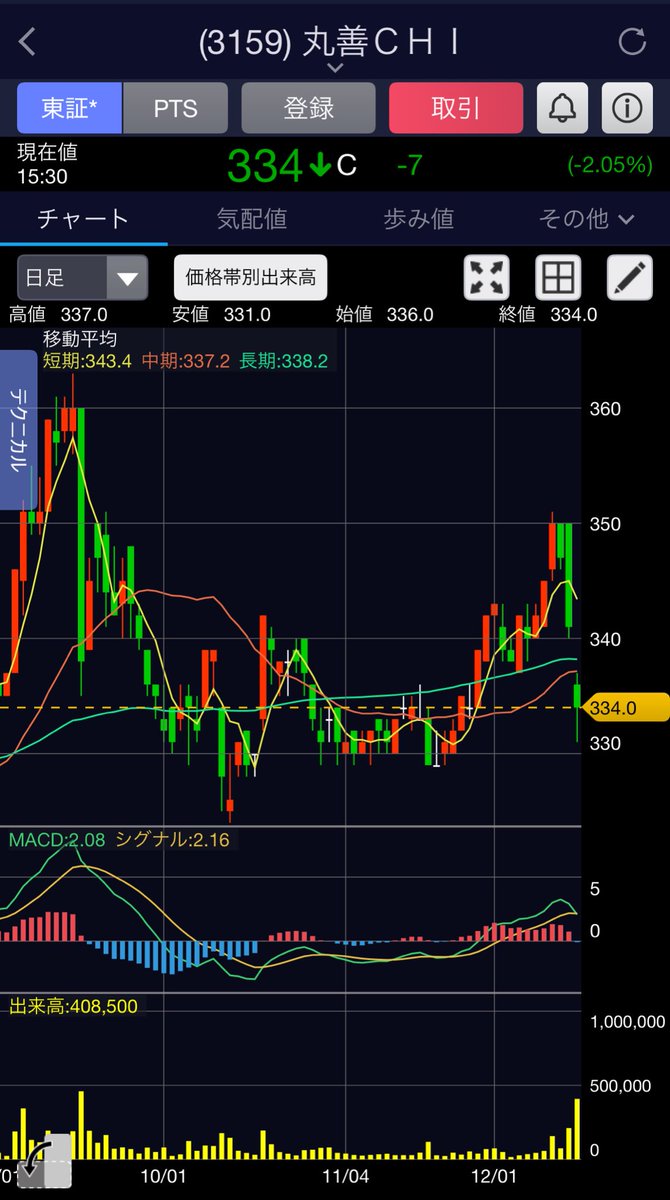Tap the 出来高:408,500 volume label

[73, 1005]
